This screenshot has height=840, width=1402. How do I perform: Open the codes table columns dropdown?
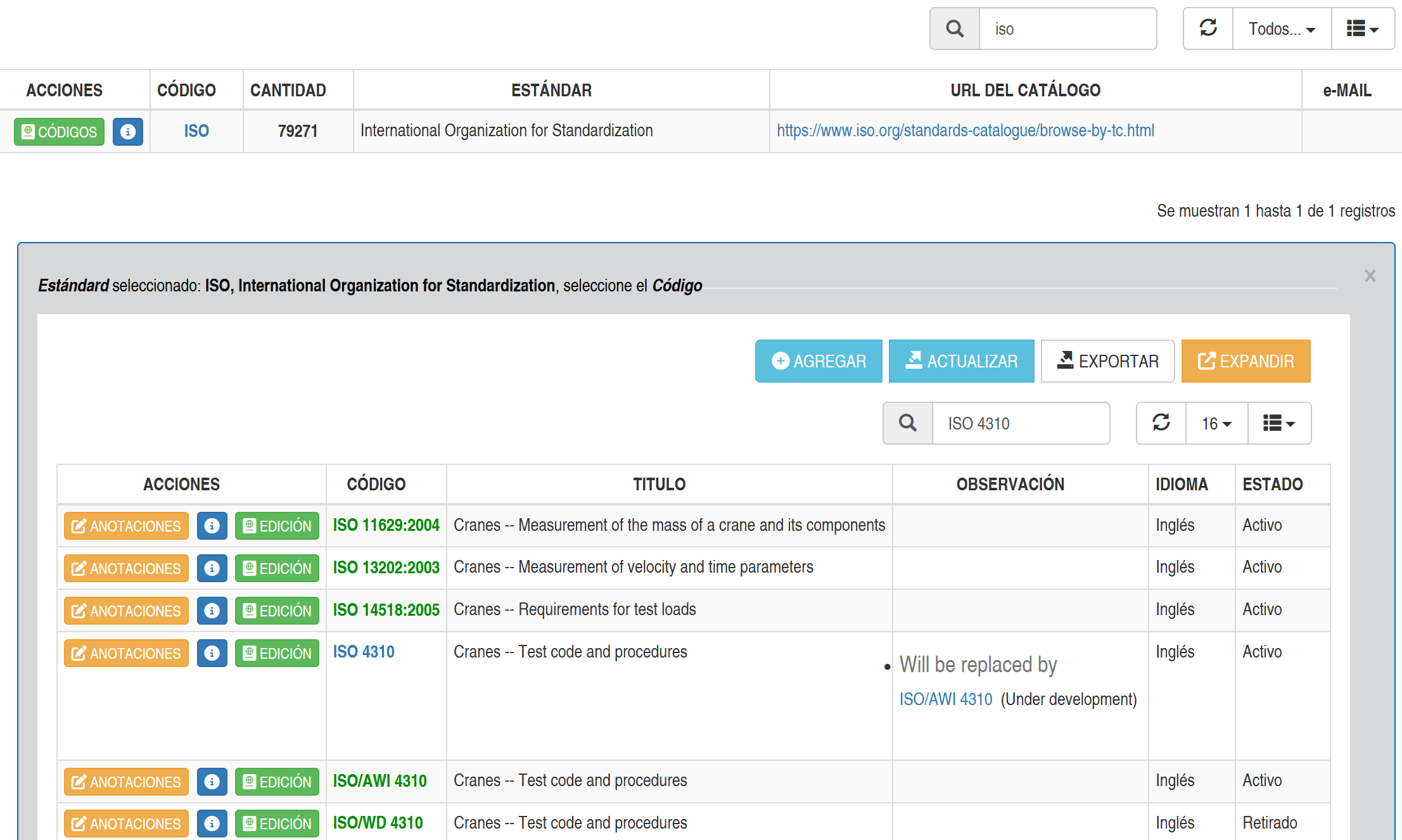coord(1278,423)
